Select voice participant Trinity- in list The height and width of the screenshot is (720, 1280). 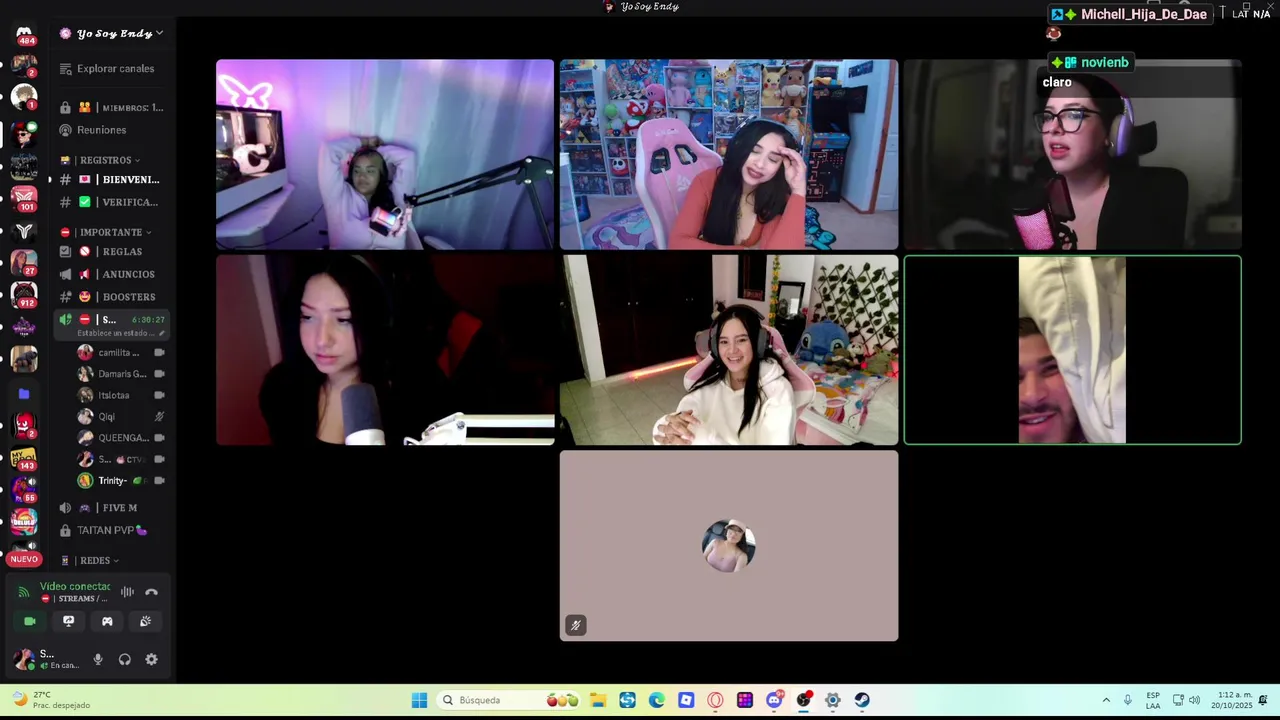point(121,481)
